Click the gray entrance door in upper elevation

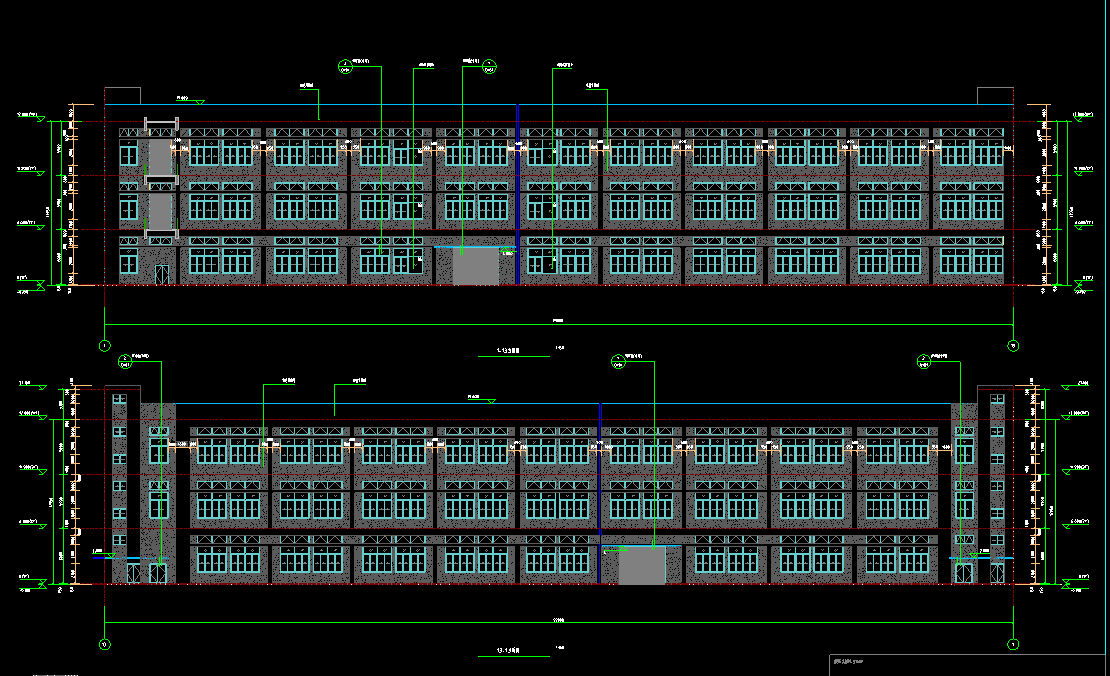click(x=476, y=267)
